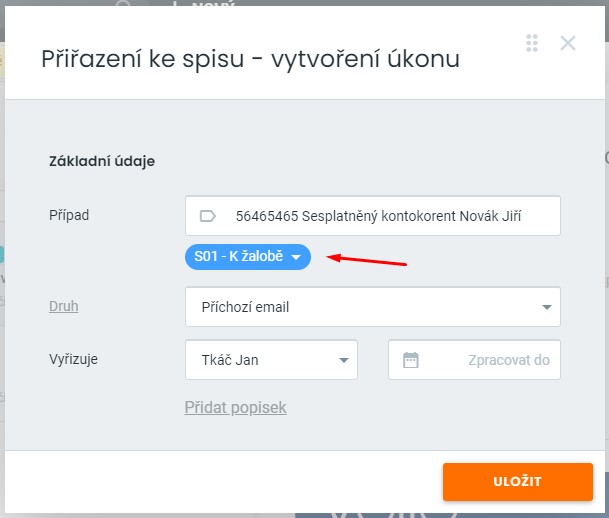
Task: Click the tag icon in Případ field
Action: pyautogui.click(x=208, y=215)
